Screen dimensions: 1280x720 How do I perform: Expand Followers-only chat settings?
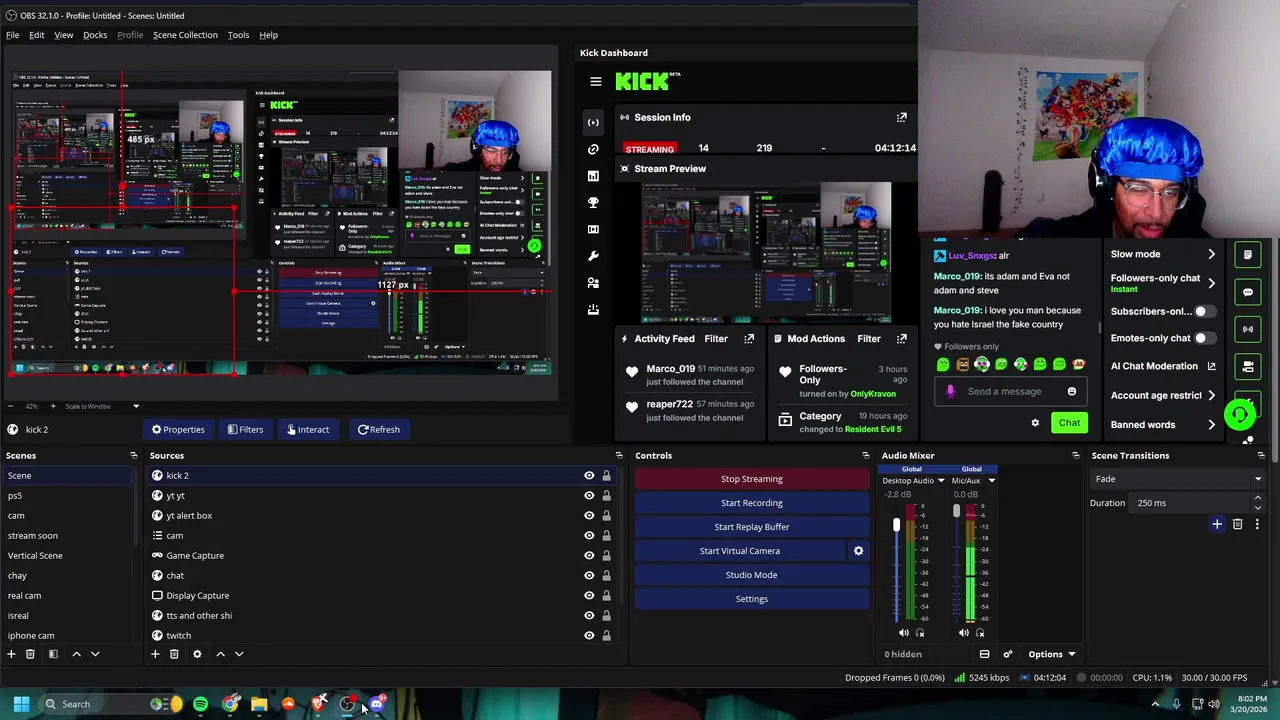tap(1212, 283)
